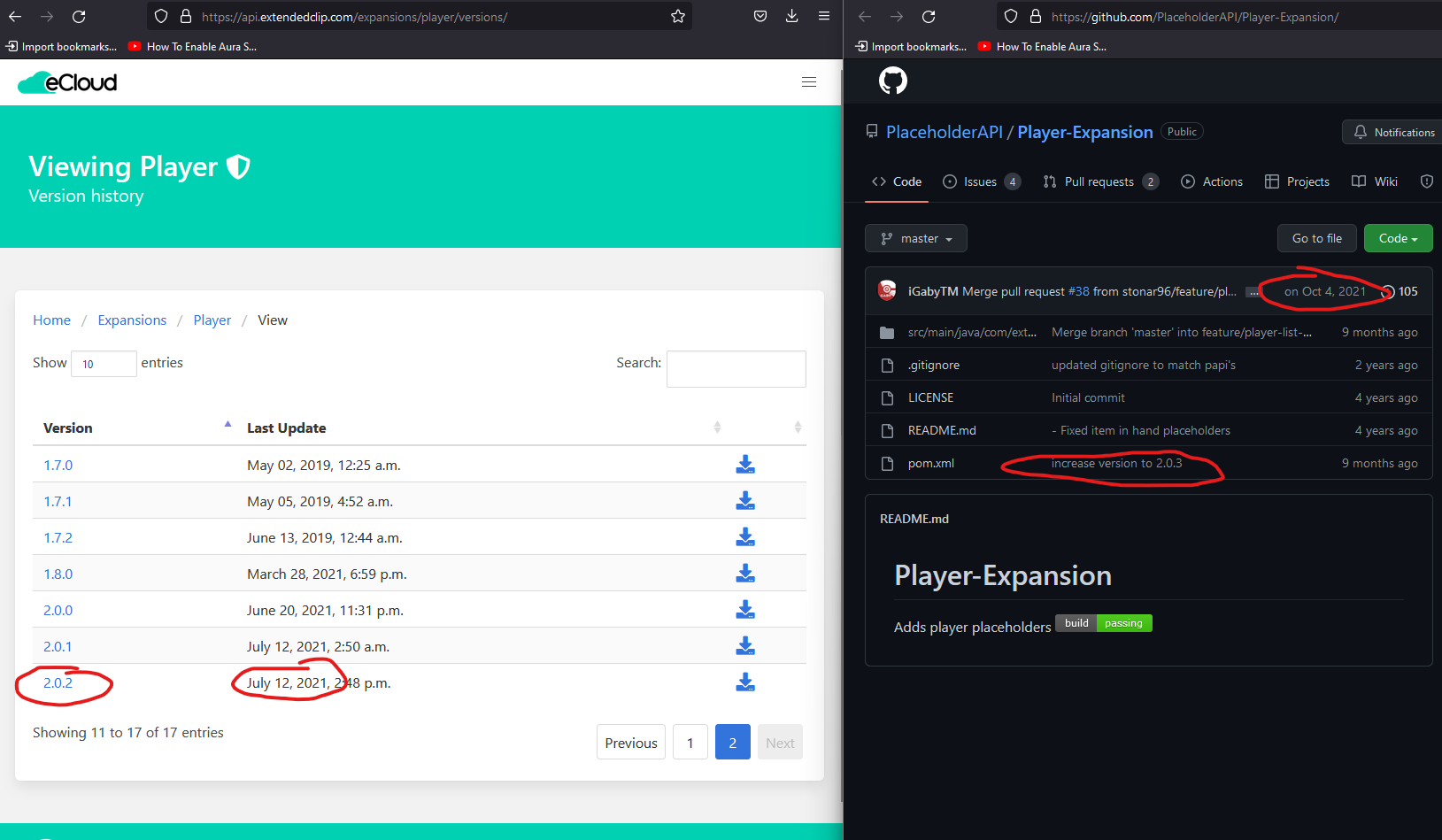Open the Player-Expansion repository link
The image size is (1442, 840).
1085,132
